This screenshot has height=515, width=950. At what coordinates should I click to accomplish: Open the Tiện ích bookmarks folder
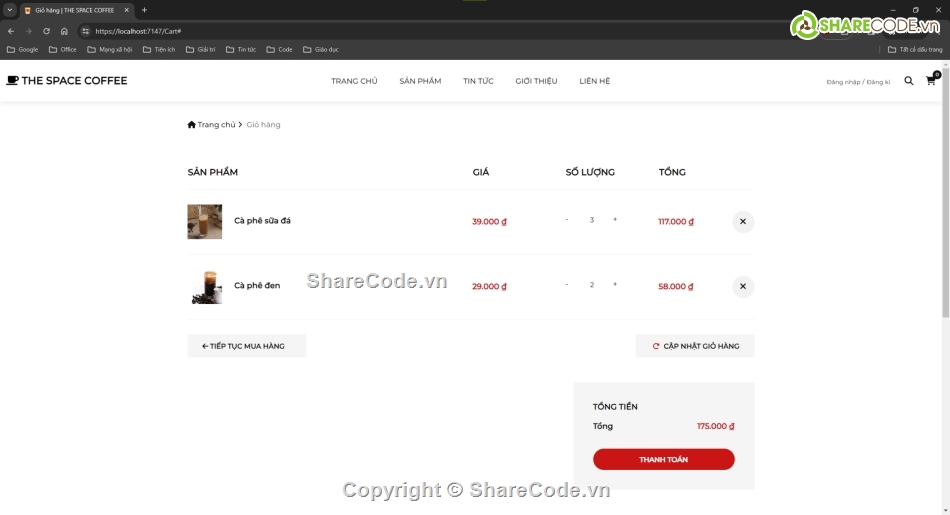pyautogui.click(x=159, y=49)
